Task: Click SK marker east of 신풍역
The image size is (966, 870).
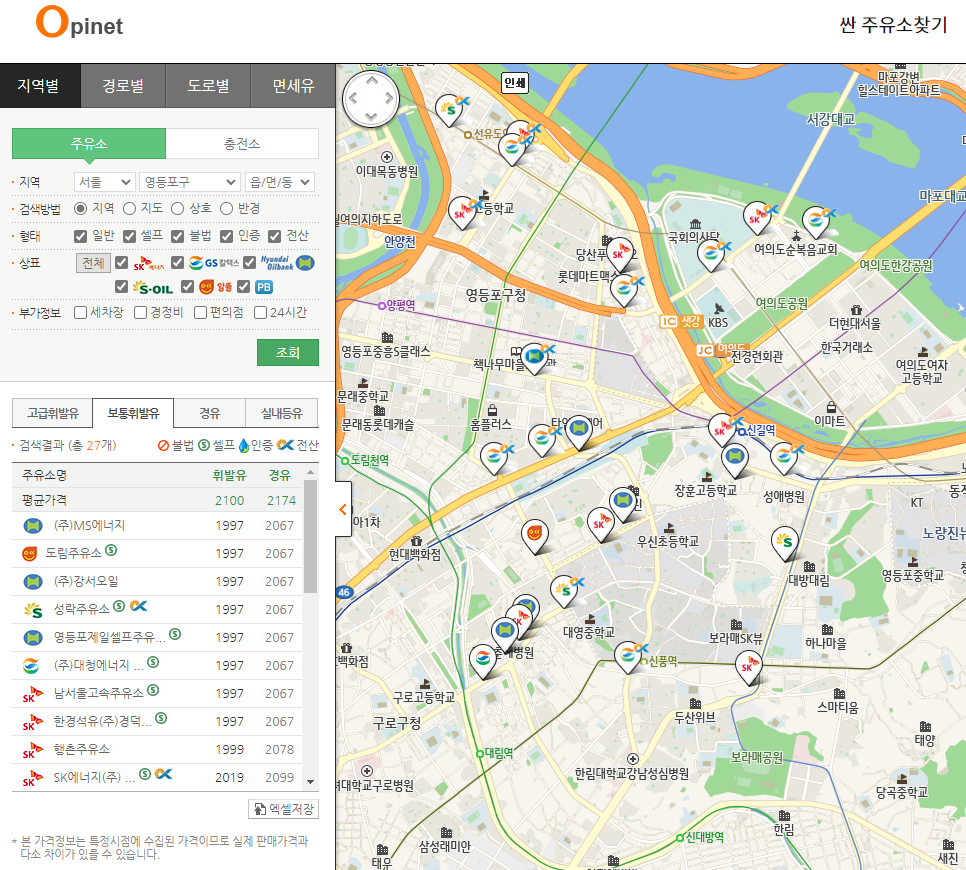Action: (x=749, y=668)
